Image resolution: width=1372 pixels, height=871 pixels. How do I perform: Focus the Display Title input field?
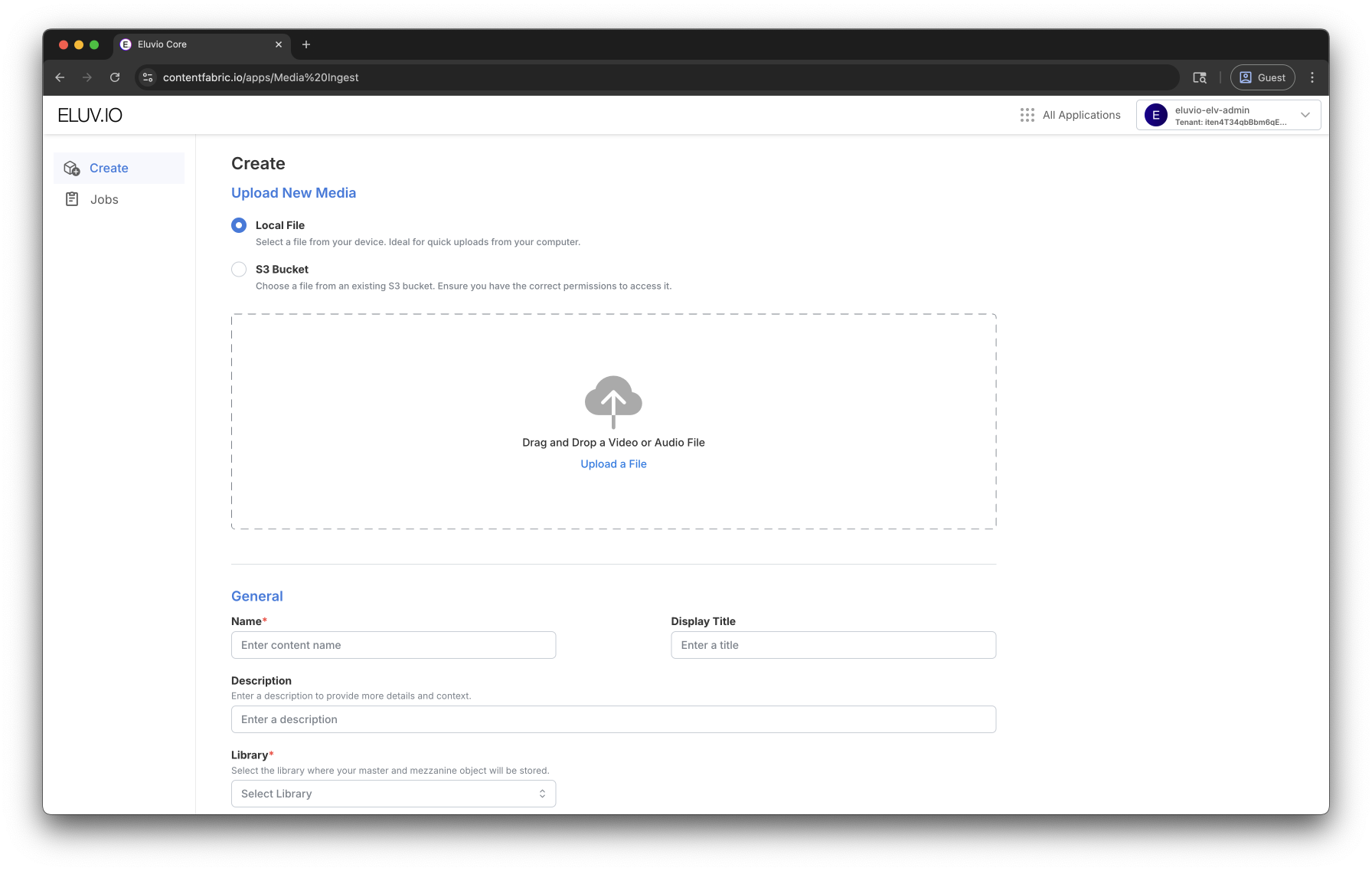[x=833, y=645]
